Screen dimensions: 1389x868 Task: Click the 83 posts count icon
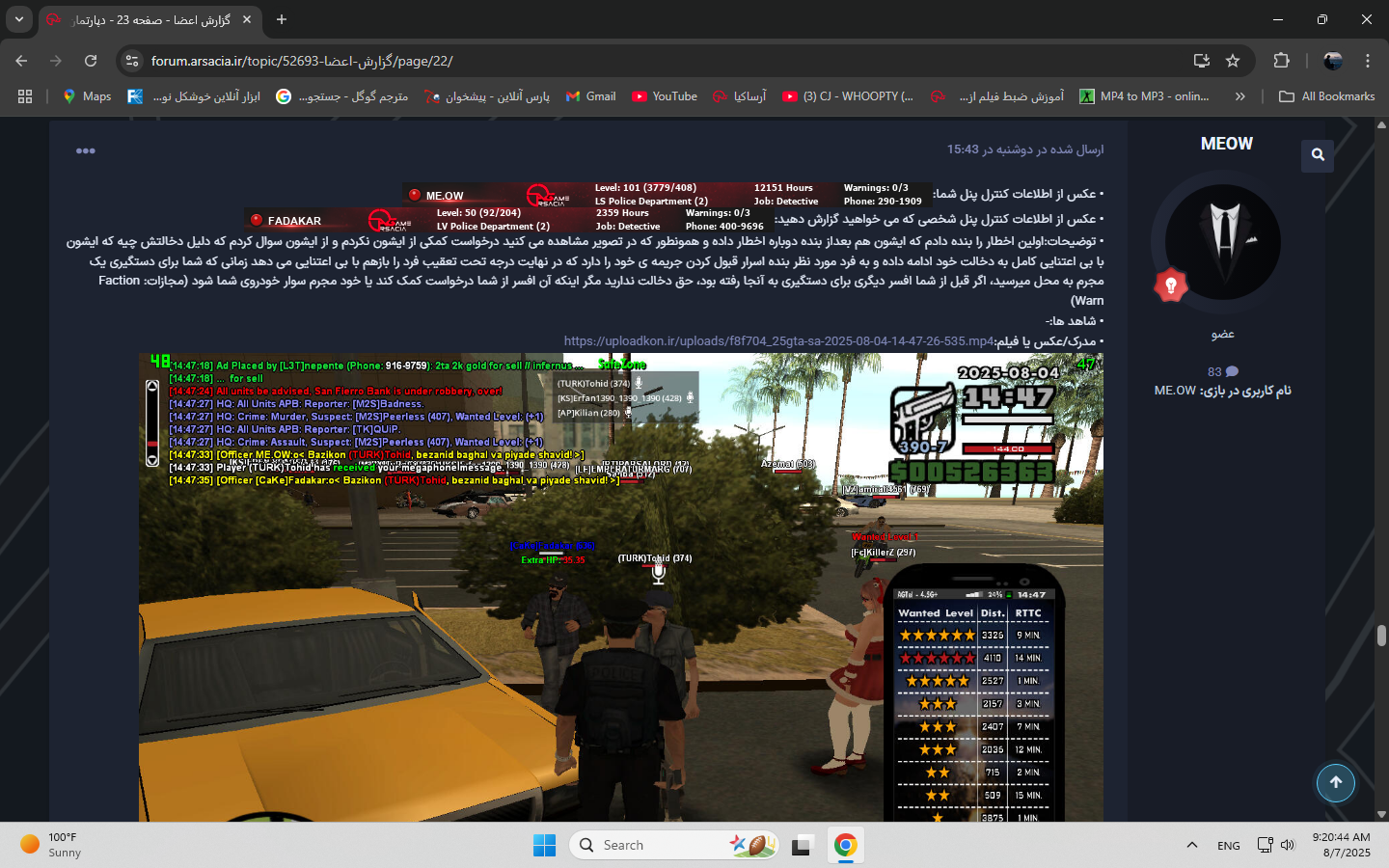[1223, 372]
